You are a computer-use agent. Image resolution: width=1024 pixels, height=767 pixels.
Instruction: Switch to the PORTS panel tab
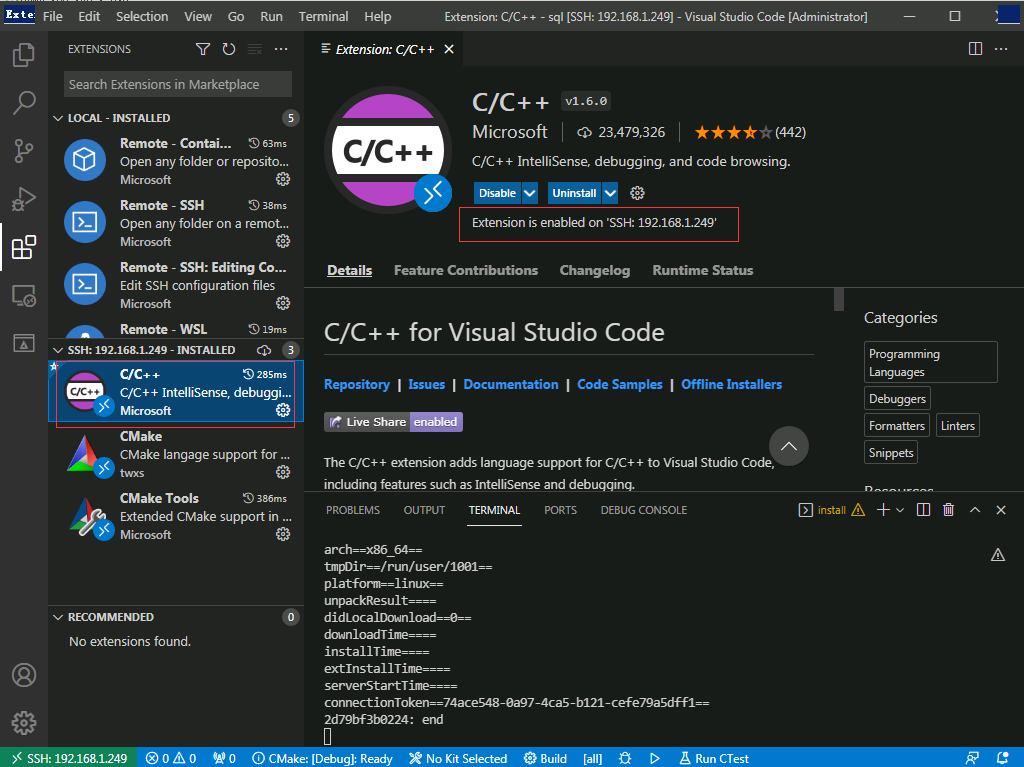point(560,510)
